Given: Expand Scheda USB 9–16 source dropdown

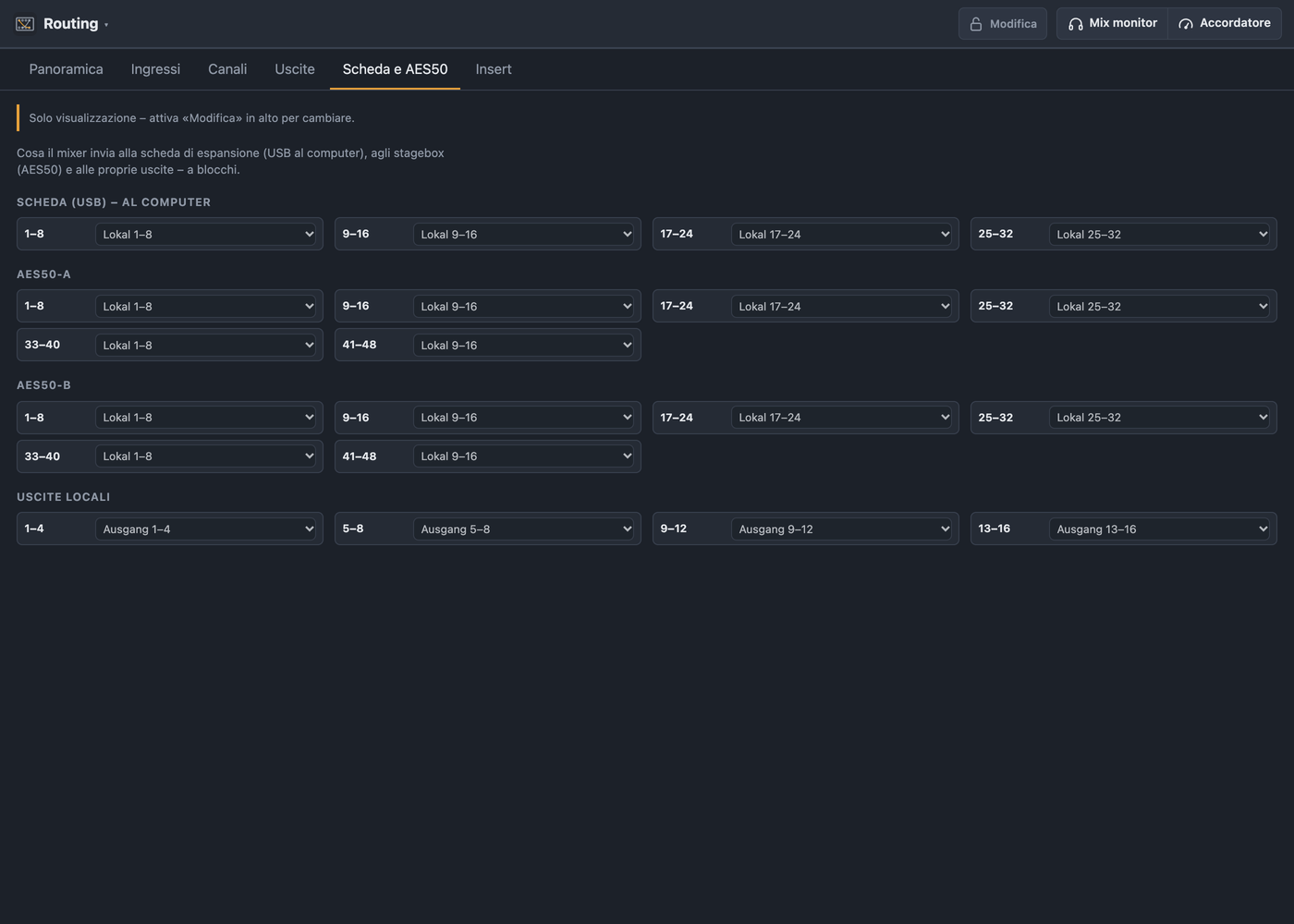Looking at the screenshot, I should pos(524,235).
